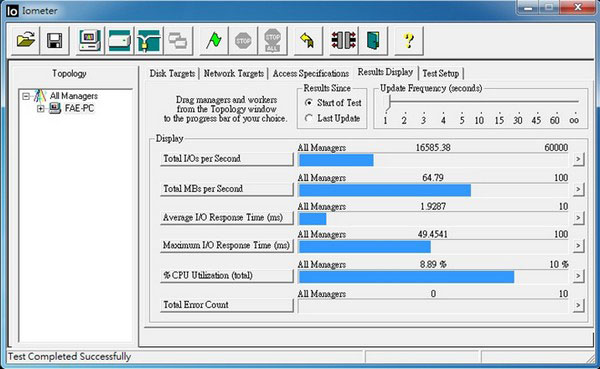Start a new network worker
The height and width of the screenshot is (369, 600).
[148, 40]
